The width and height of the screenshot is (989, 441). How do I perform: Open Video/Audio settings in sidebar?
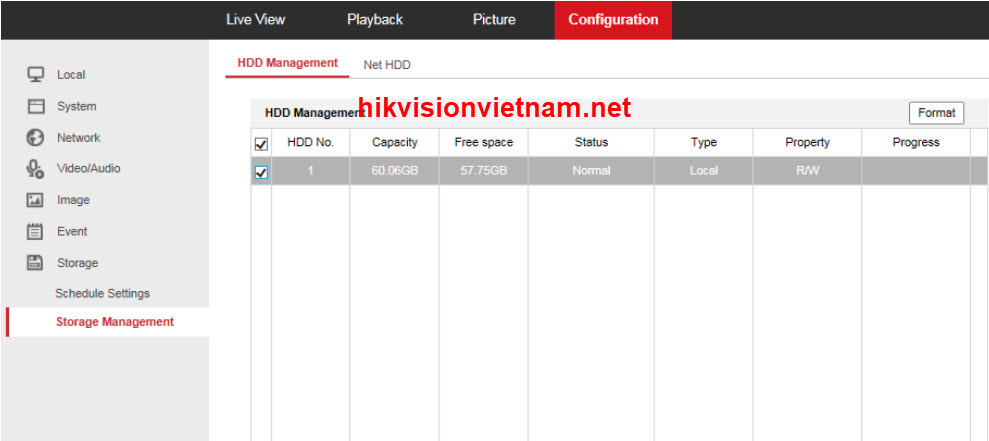(88, 168)
